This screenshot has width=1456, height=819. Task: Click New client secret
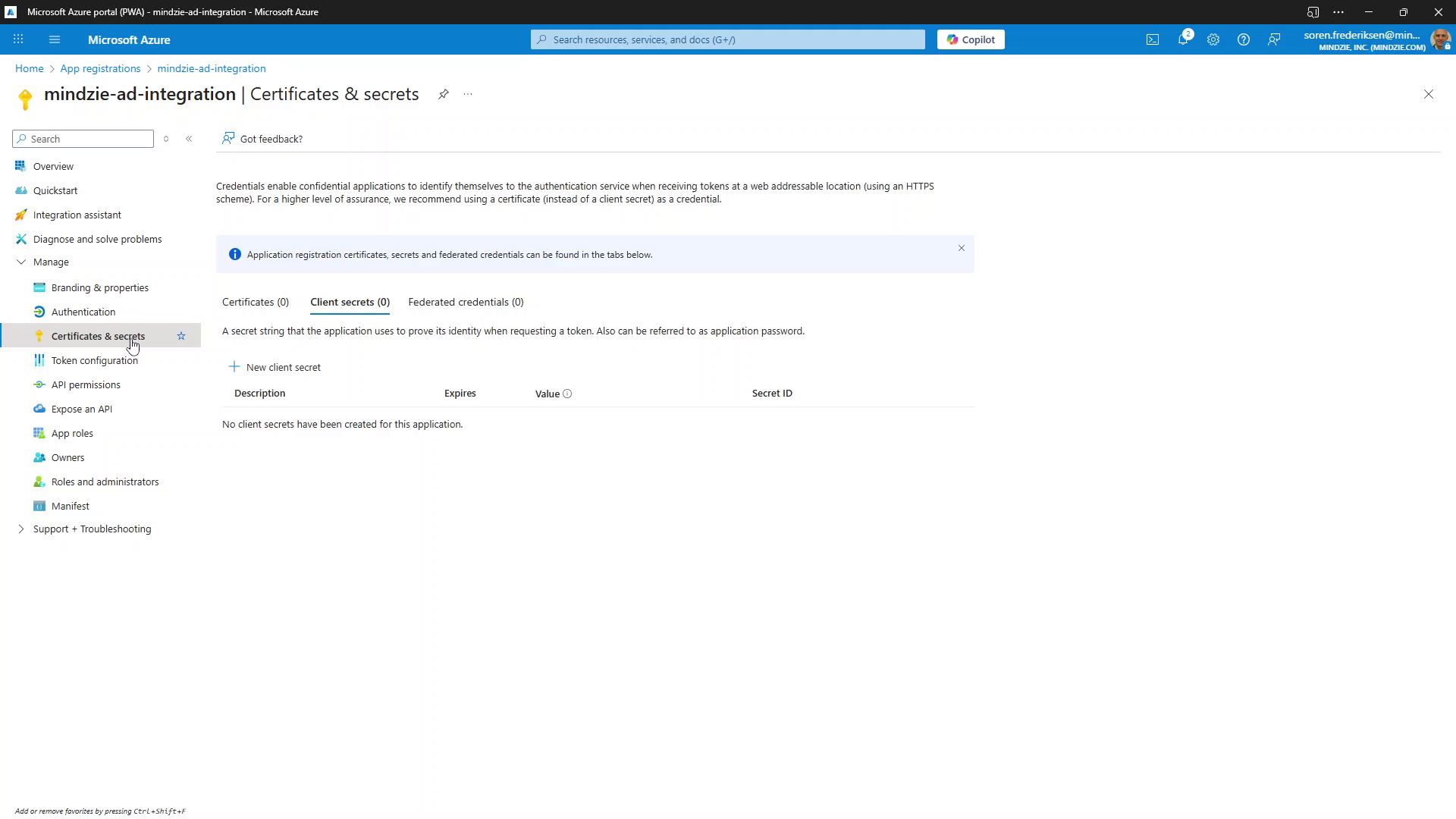pyautogui.click(x=275, y=367)
